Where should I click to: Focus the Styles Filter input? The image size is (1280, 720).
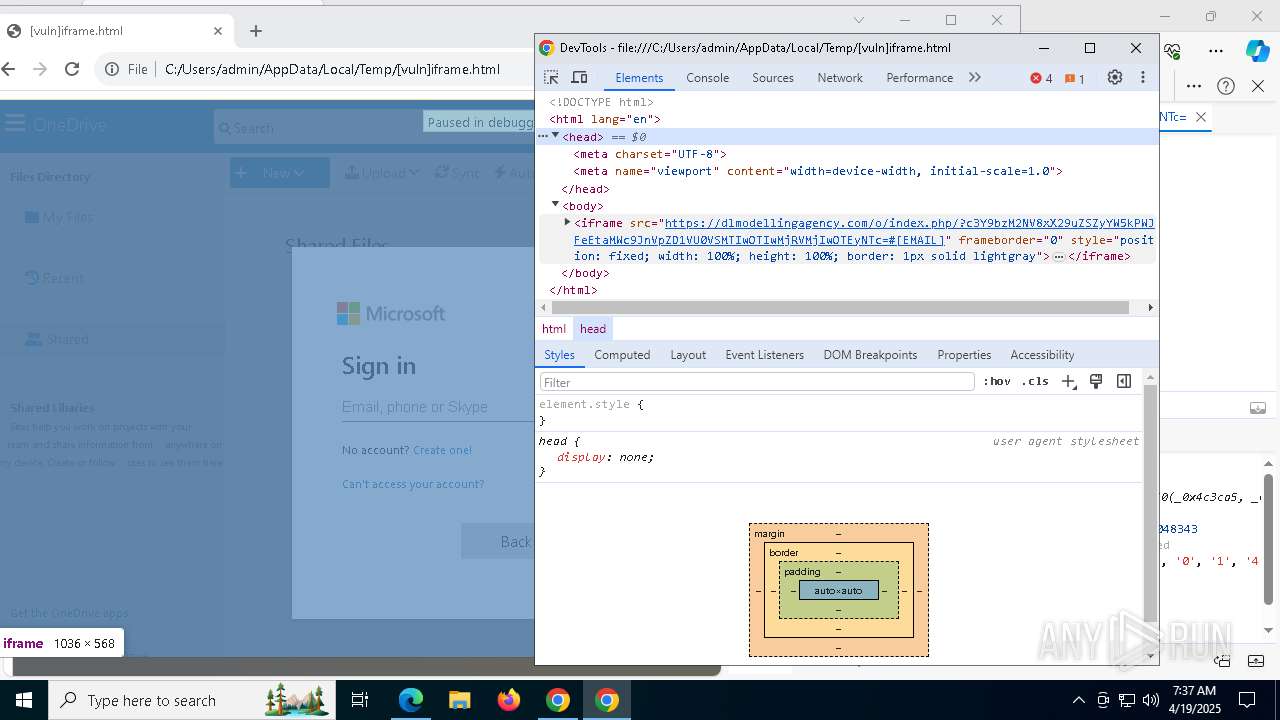pyautogui.click(x=757, y=382)
